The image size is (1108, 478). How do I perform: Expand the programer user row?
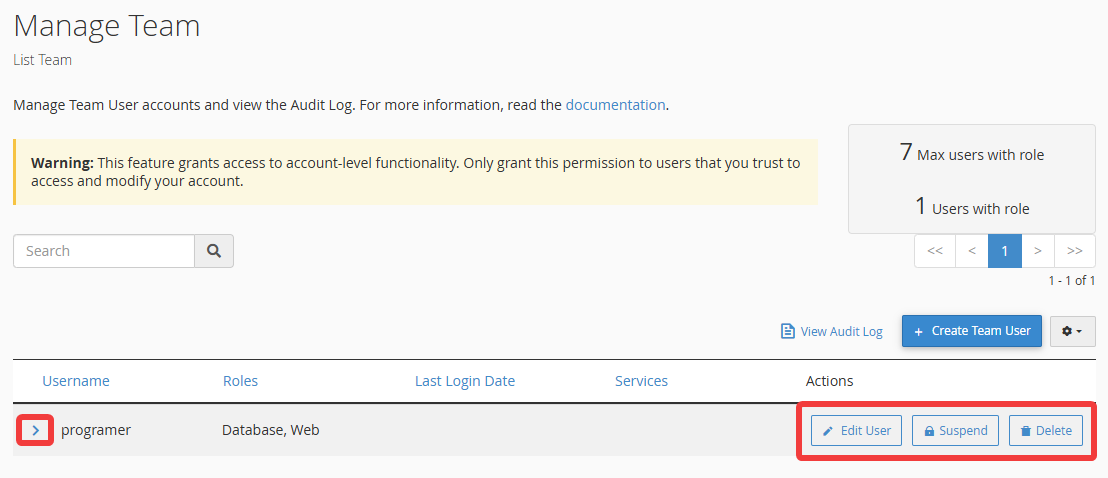35,430
